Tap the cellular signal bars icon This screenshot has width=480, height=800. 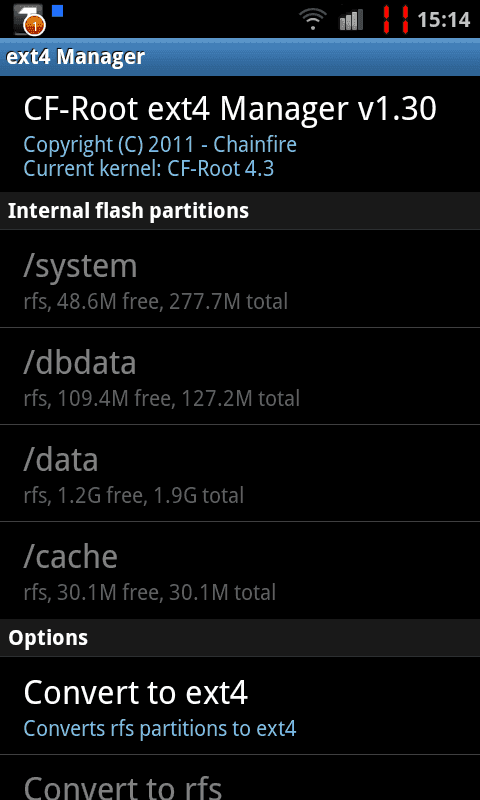351,20
